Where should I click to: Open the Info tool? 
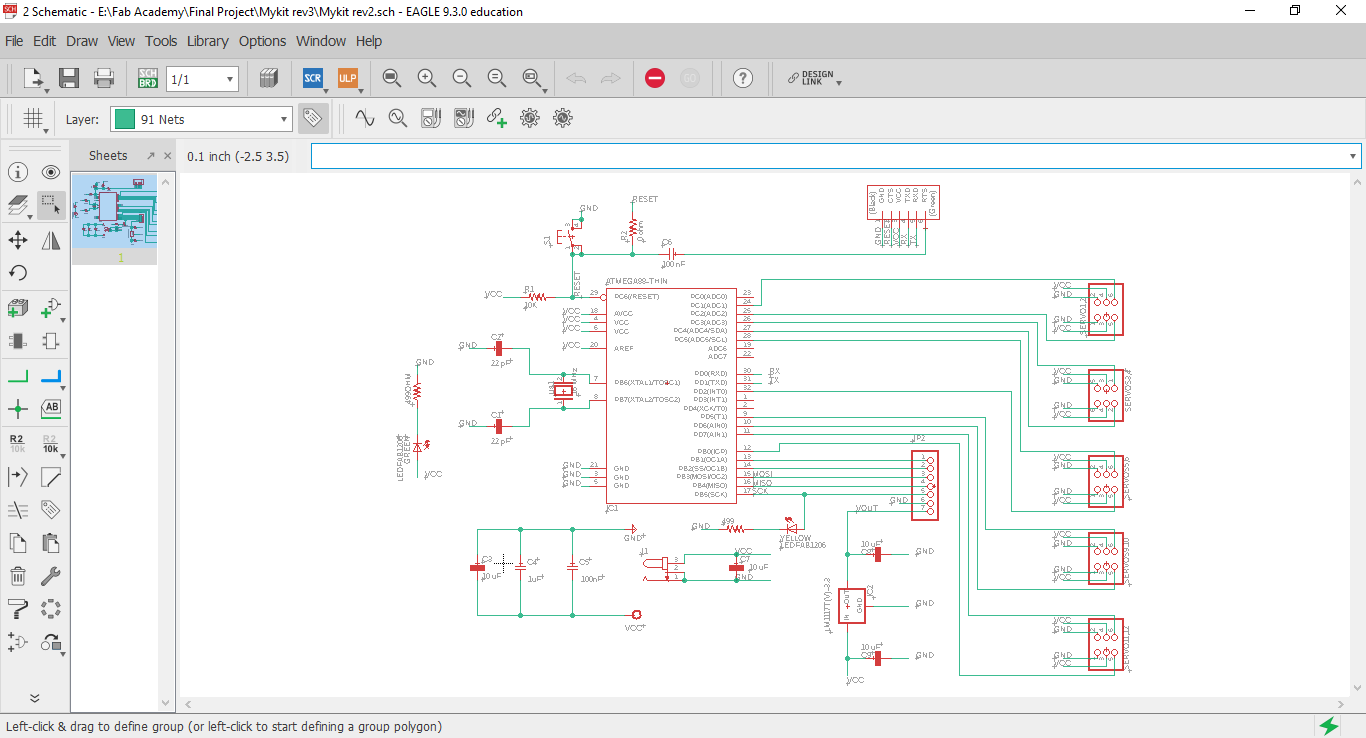pos(18,172)
